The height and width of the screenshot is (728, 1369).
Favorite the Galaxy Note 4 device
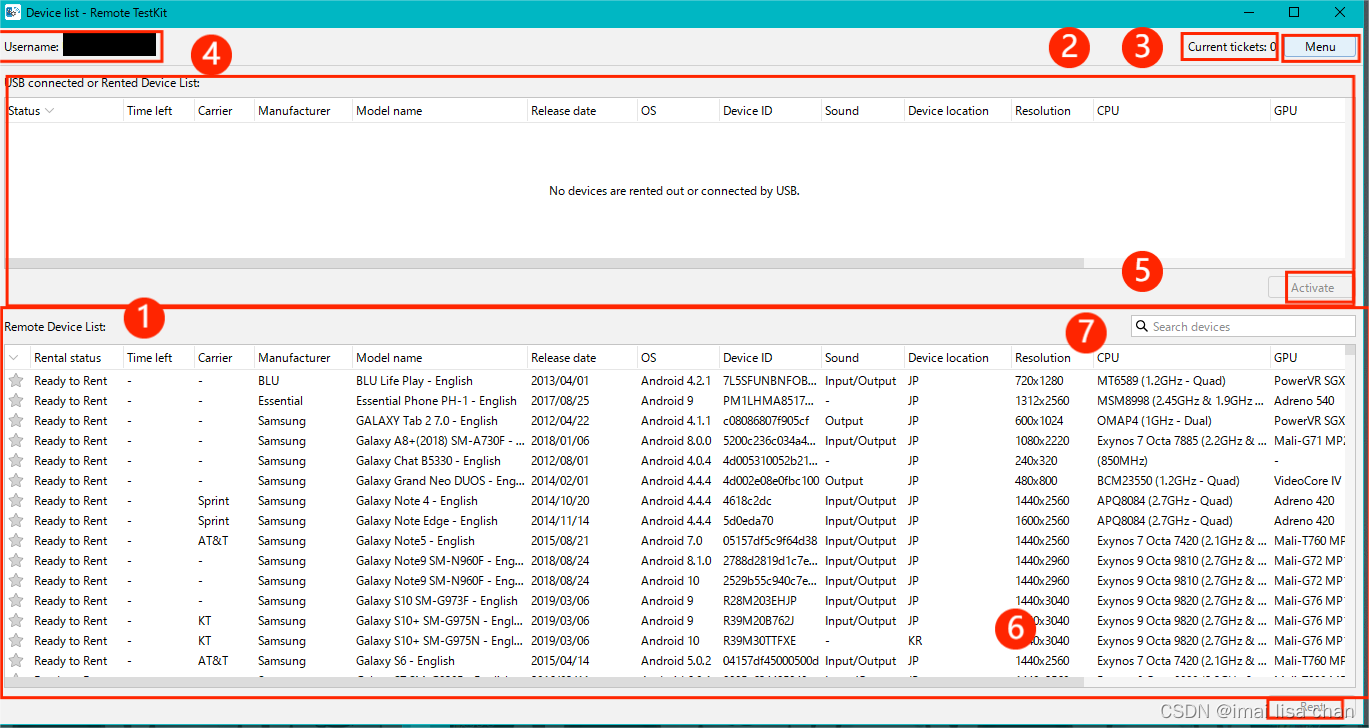(x=16, y=500)
